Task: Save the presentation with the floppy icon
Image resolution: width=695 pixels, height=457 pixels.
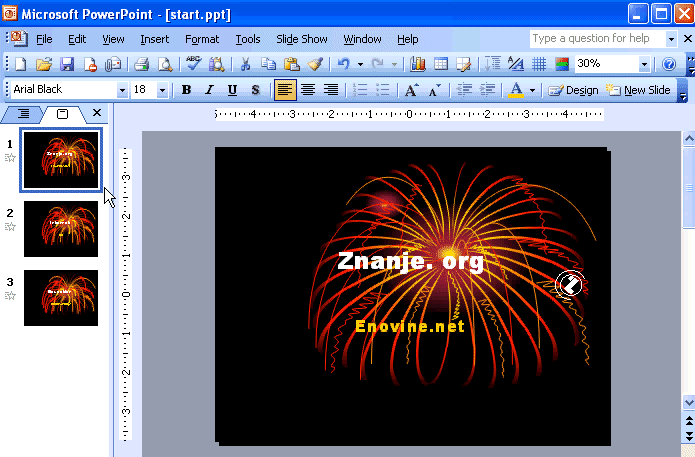Action: (67, 64)
